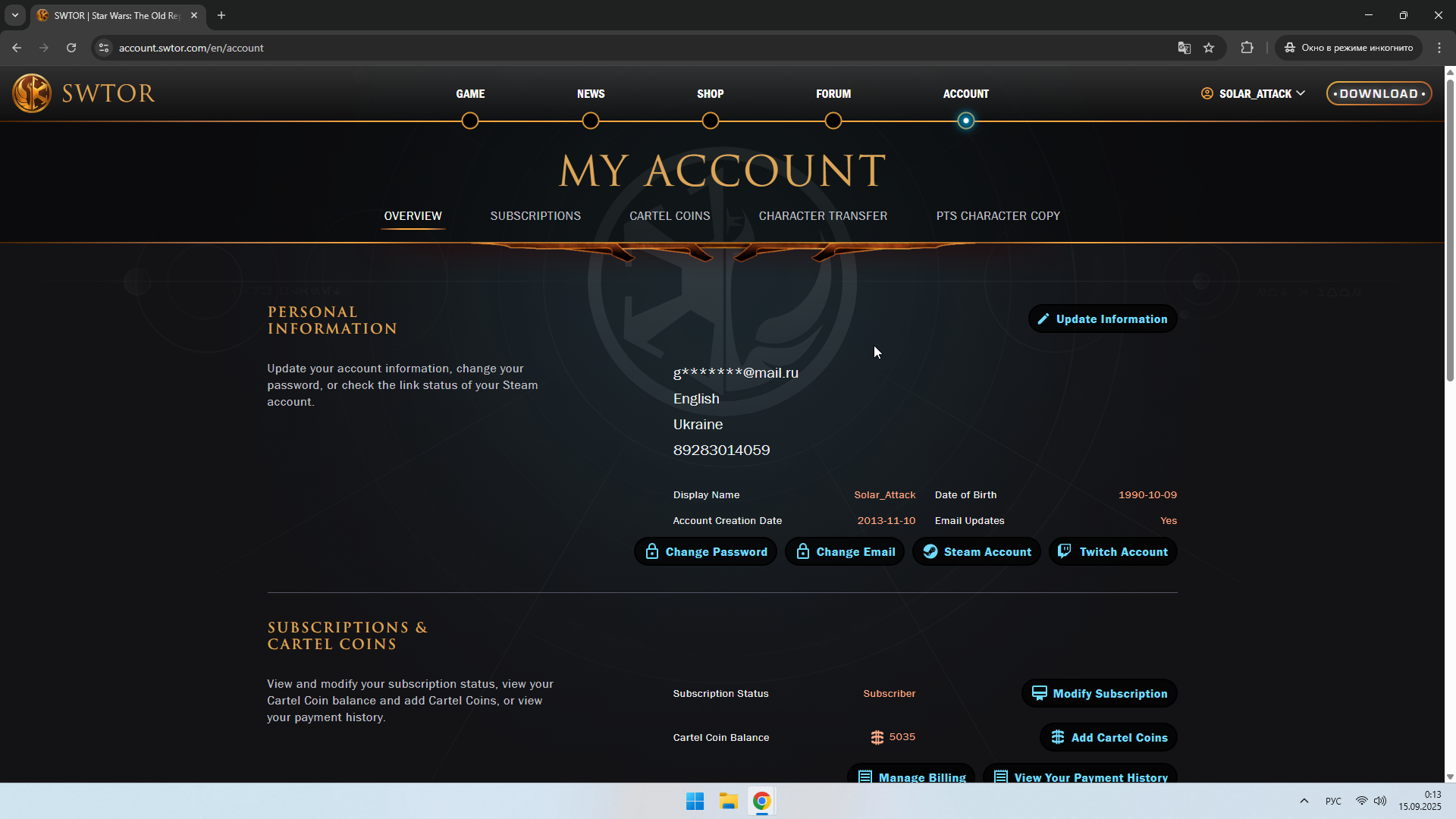
Task: Click the lock icon on Change Email
Action: pos(803,551)
